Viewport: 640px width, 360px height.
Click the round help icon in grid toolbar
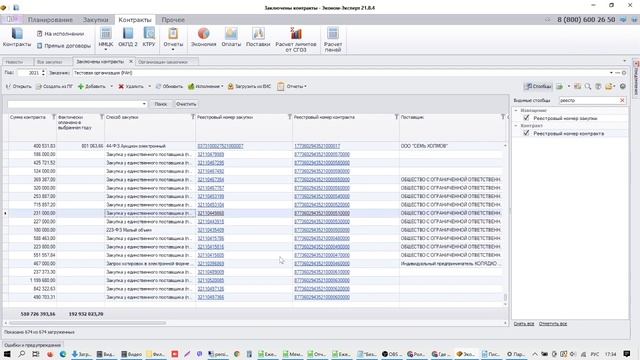click(x=622, y=87)
